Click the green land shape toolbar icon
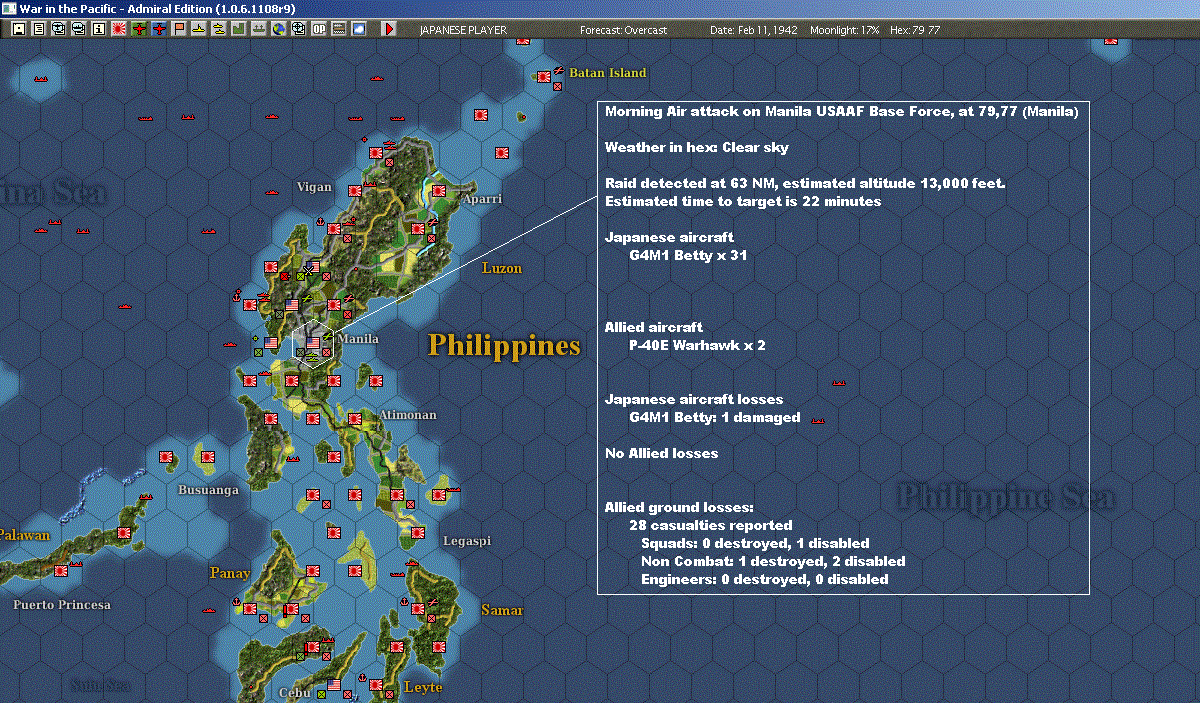 (238, 29)
